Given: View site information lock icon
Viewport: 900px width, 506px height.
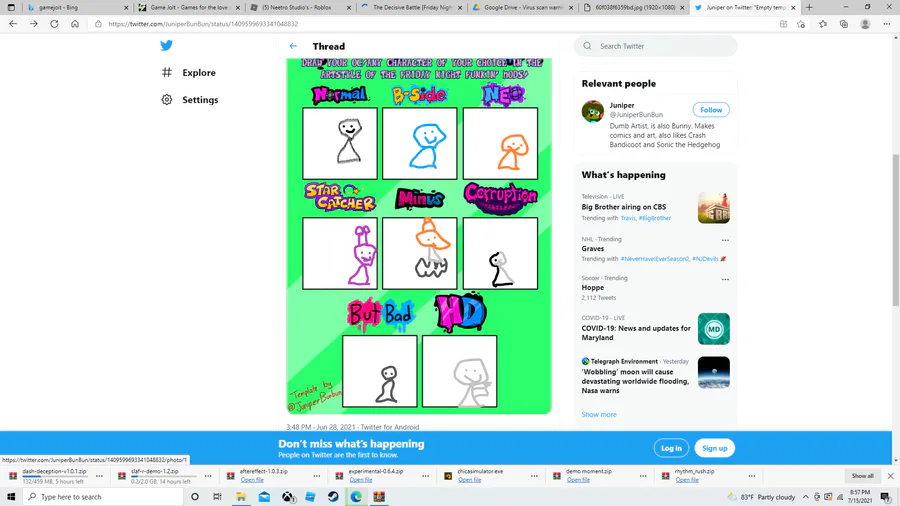Looking at the screenshot, I should tap(98, 24).
